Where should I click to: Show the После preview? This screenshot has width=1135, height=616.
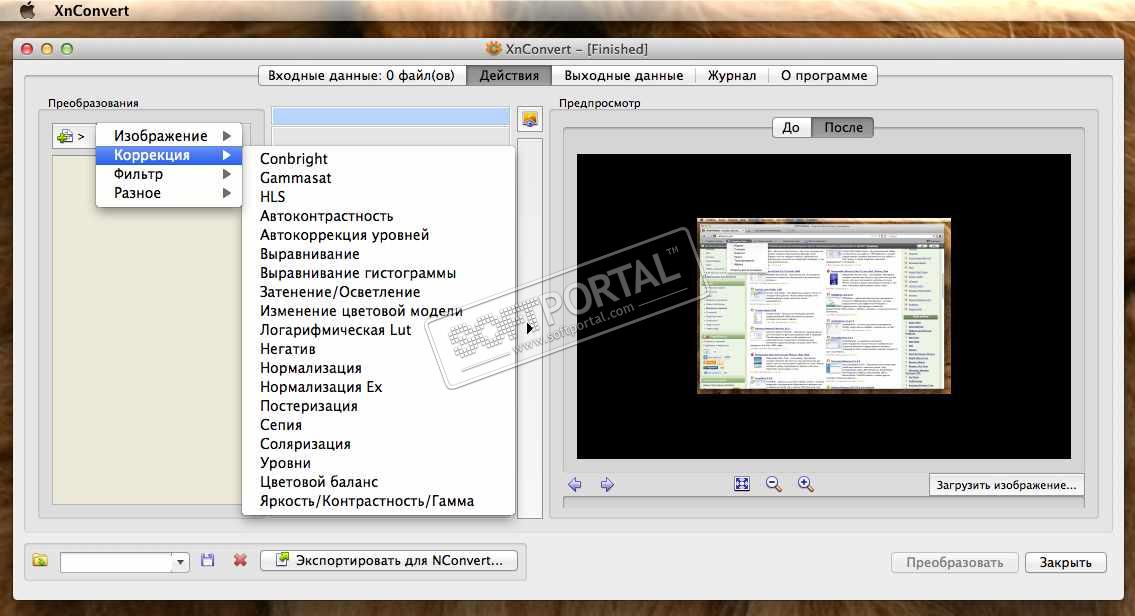tap(843, 127)
